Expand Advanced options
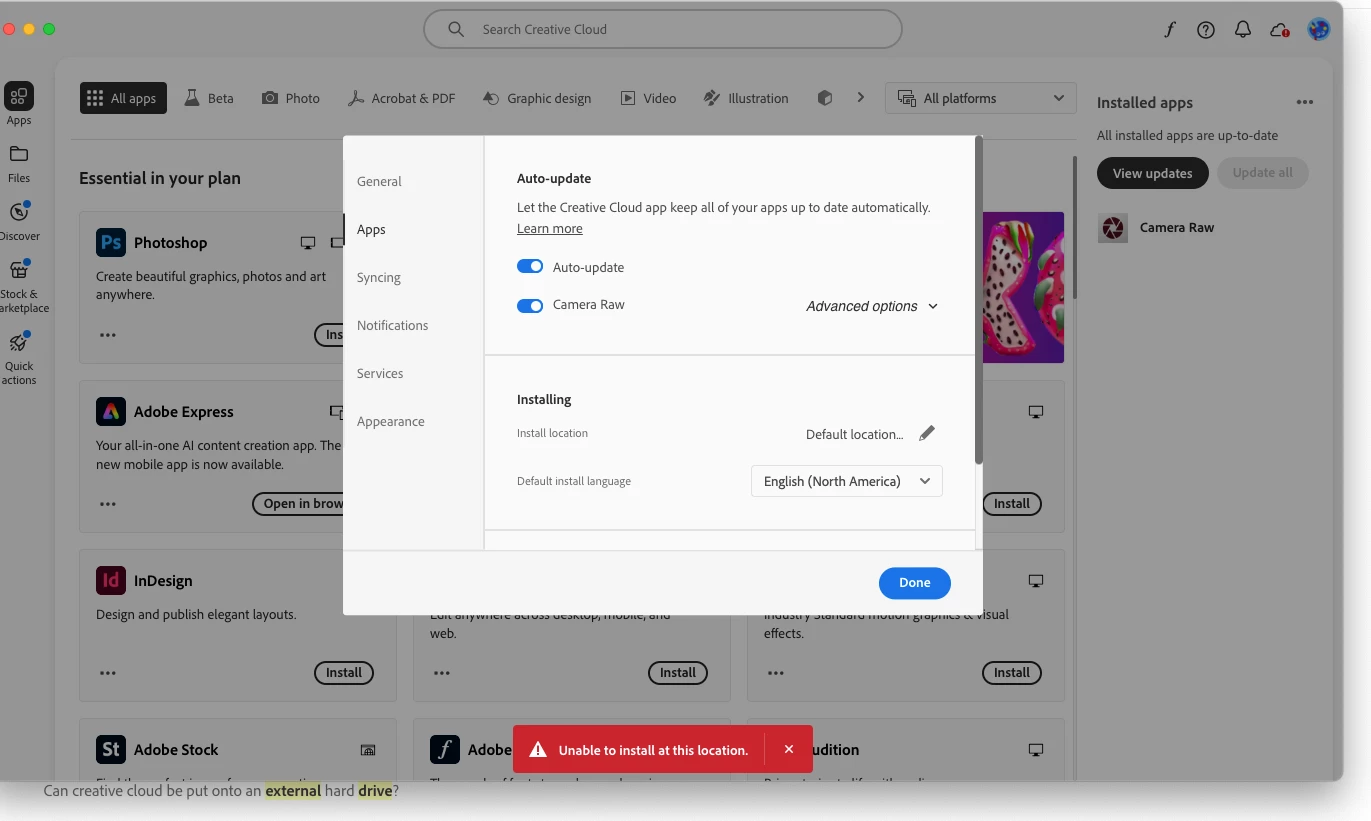 click(x=872, y=306)
